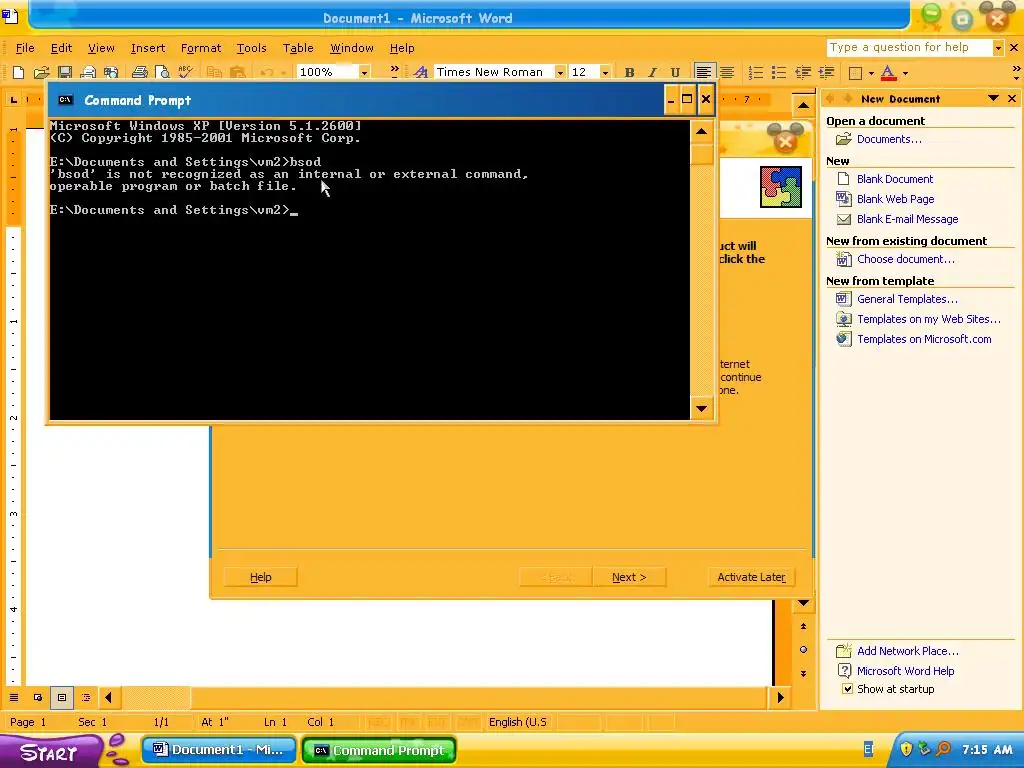
Task: Open Microsoft Word Help link
Action: coord(905,671)
